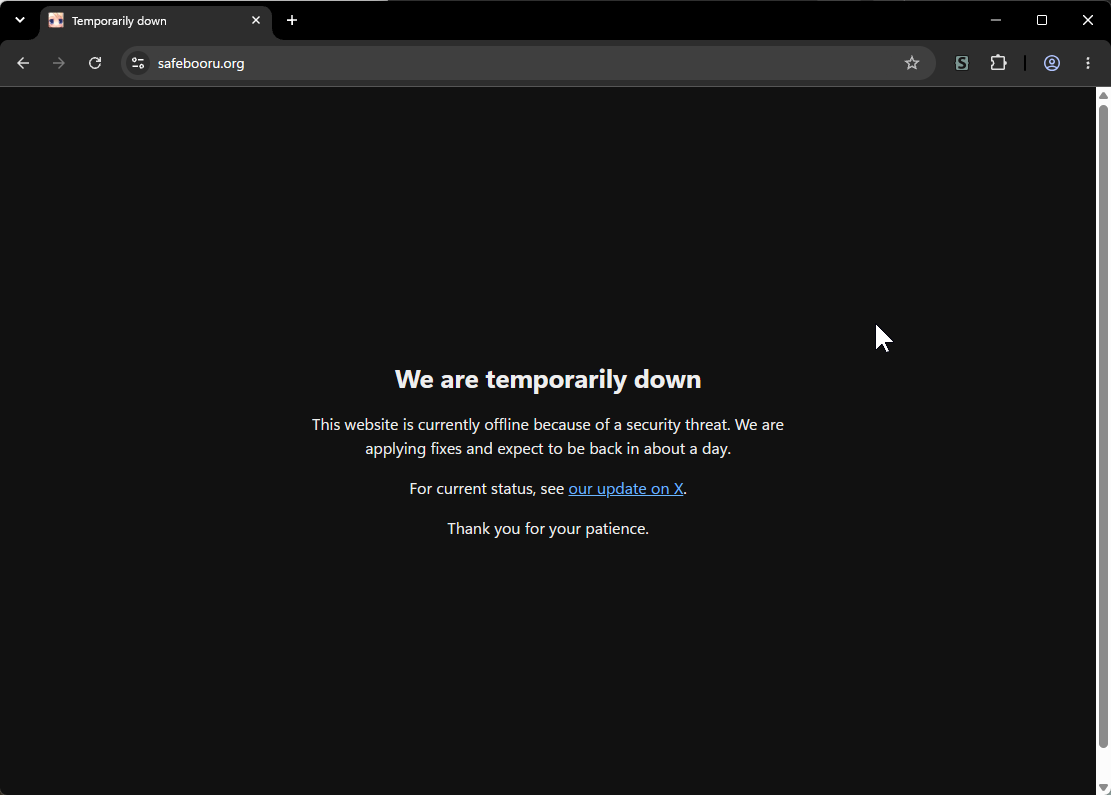Viewport: 1111px width, 795px height.
Task: Close the Chrome window
Action: click(x=1088, y=21)
